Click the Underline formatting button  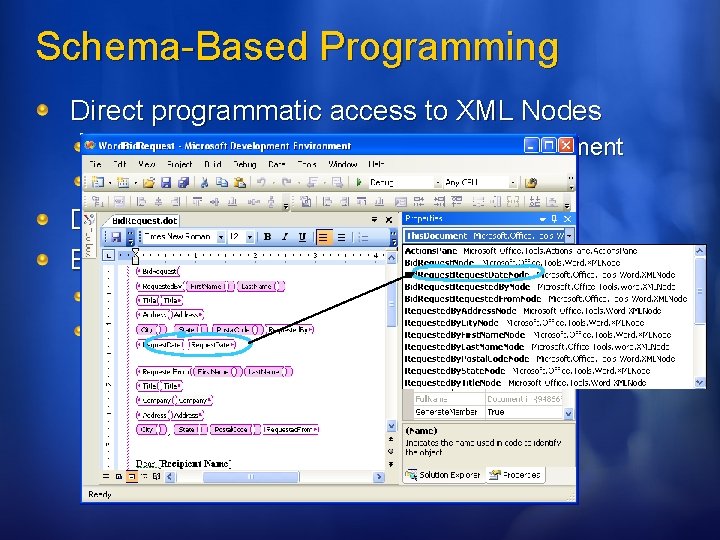click(x=302, y=237)
